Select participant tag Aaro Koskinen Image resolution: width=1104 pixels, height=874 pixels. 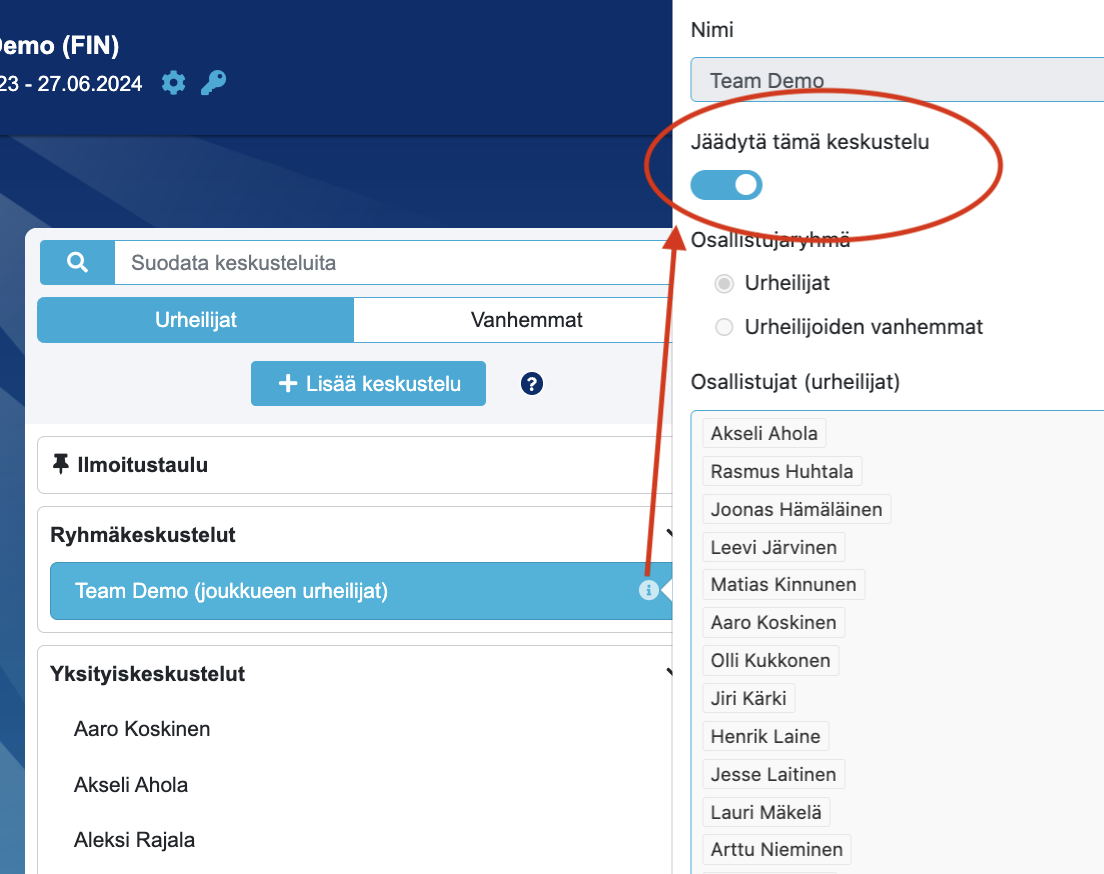pyautogui.click(x=774, y=623)
